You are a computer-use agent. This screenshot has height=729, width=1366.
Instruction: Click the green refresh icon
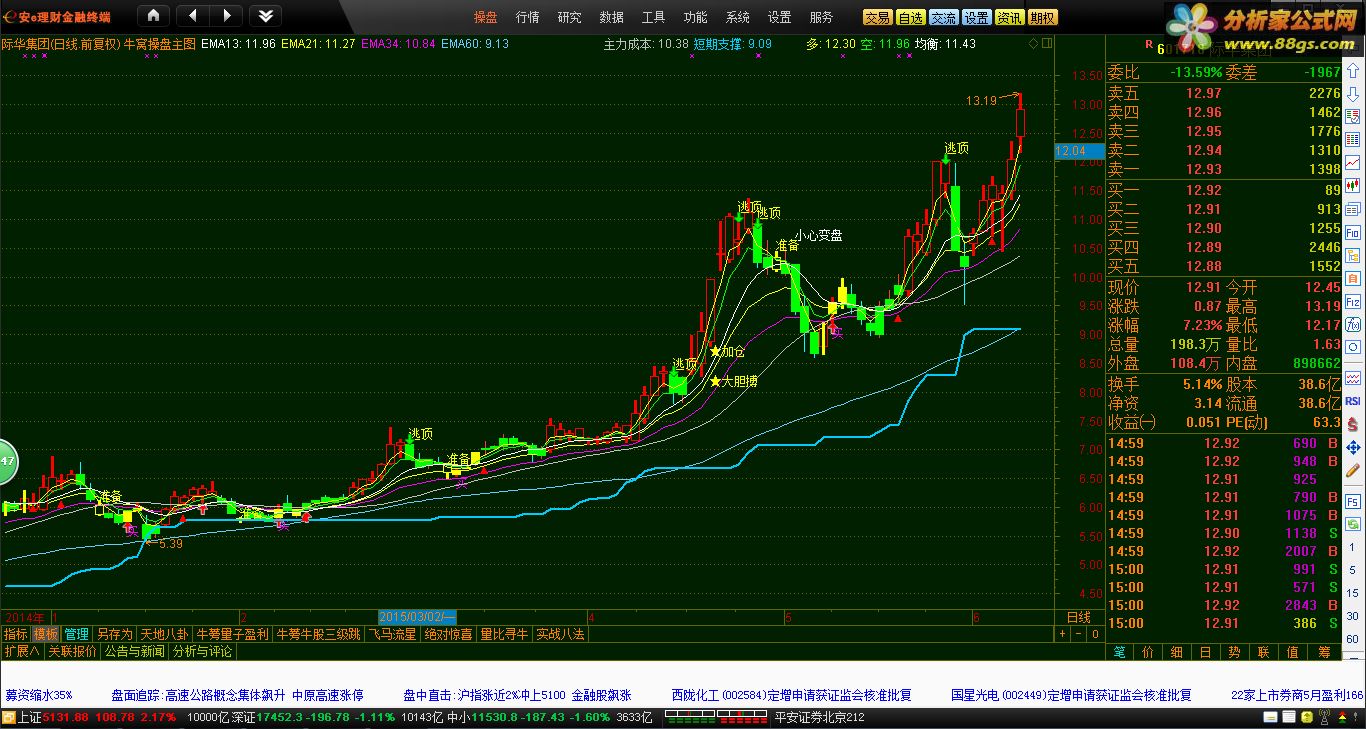(x=1353, y=524)
